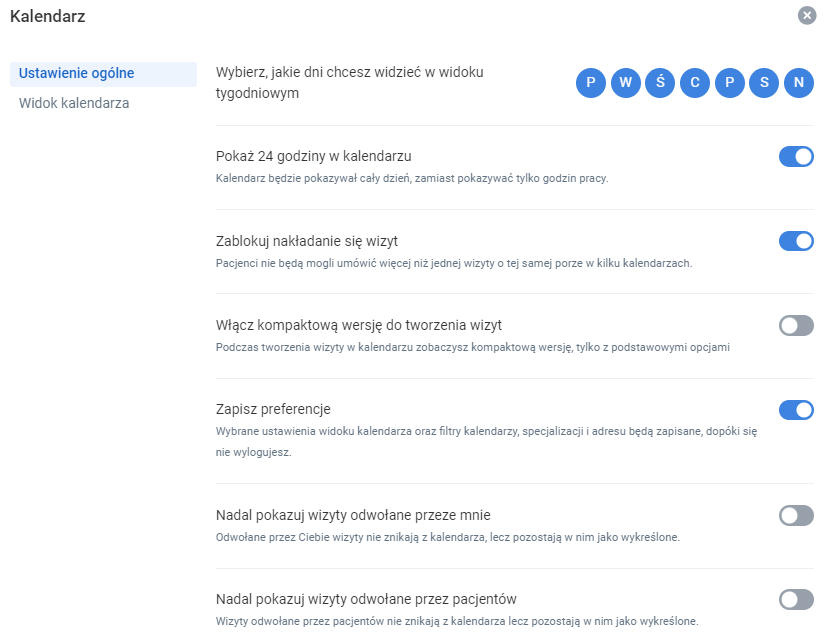
Task: Enable 'Nadal pokazuj wizyty odwołane przeze mnie'
Action: (796, 514)
